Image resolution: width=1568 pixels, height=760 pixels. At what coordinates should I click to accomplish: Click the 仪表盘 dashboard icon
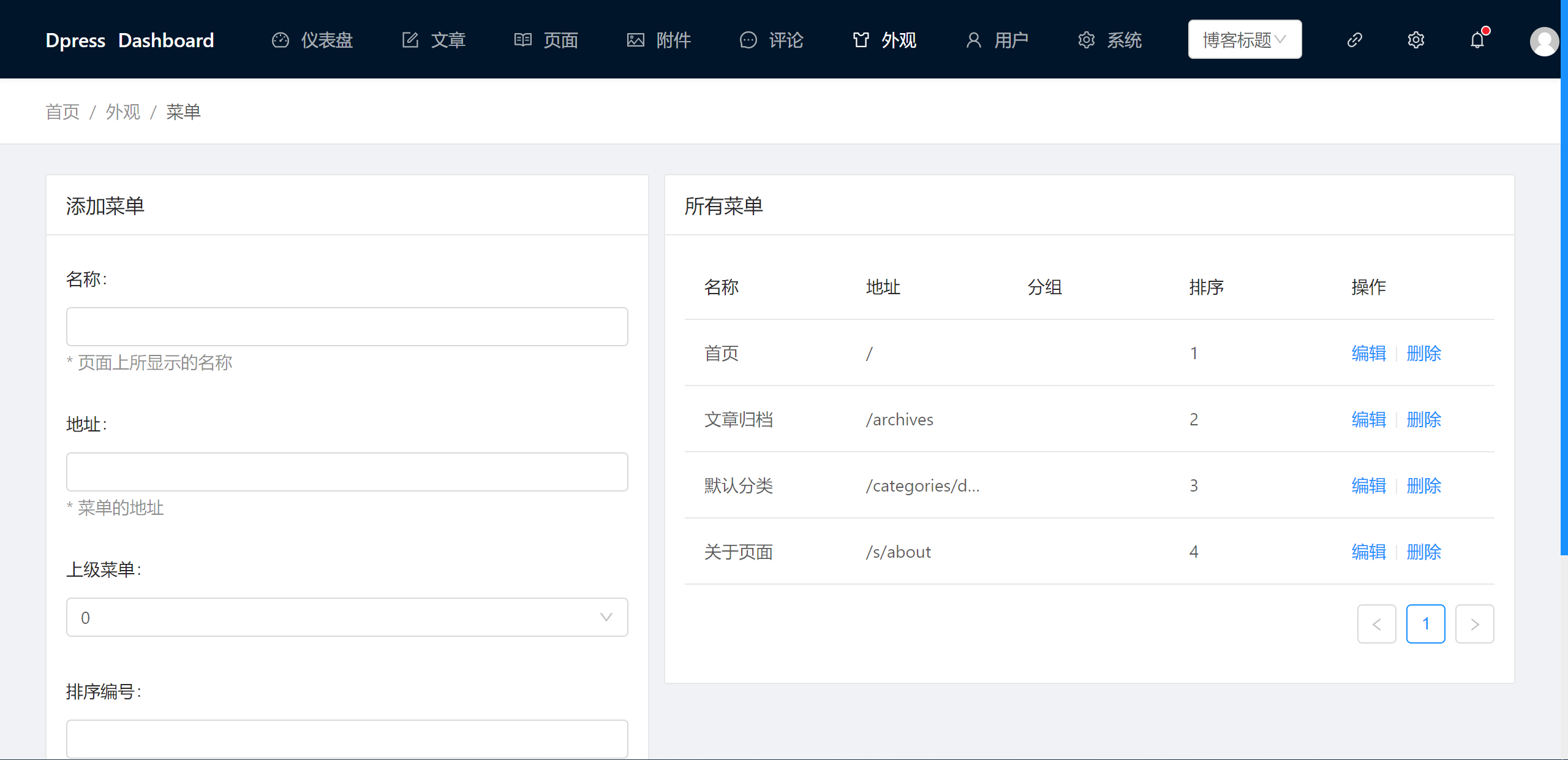click(x=281, y=40)
